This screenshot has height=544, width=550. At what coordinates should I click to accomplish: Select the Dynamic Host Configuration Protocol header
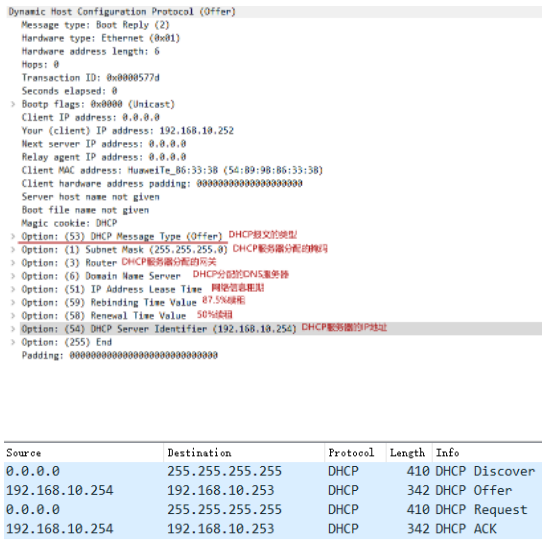[274, 12]
